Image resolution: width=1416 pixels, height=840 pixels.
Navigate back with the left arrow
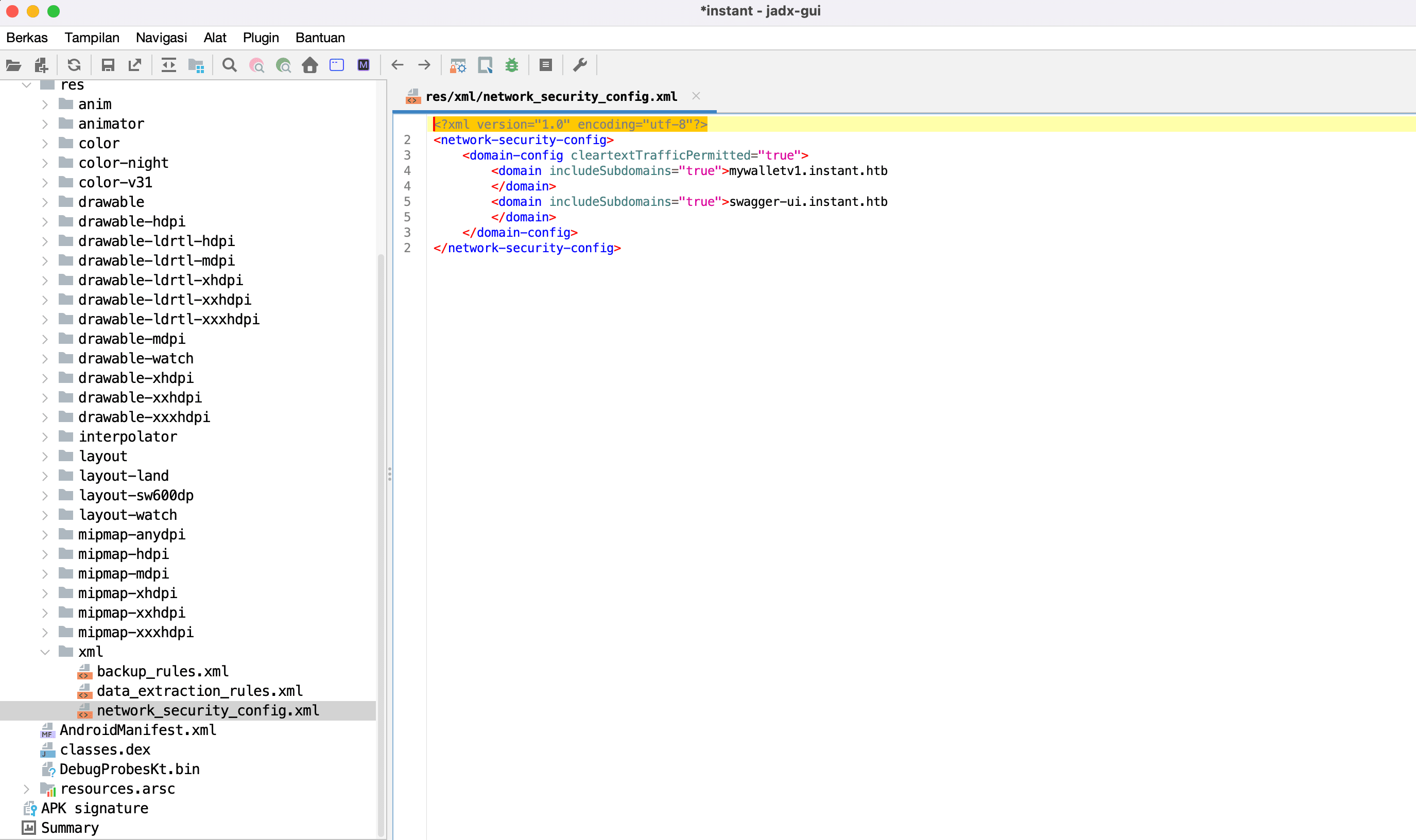pyautogui.click(x=397, y=65)
